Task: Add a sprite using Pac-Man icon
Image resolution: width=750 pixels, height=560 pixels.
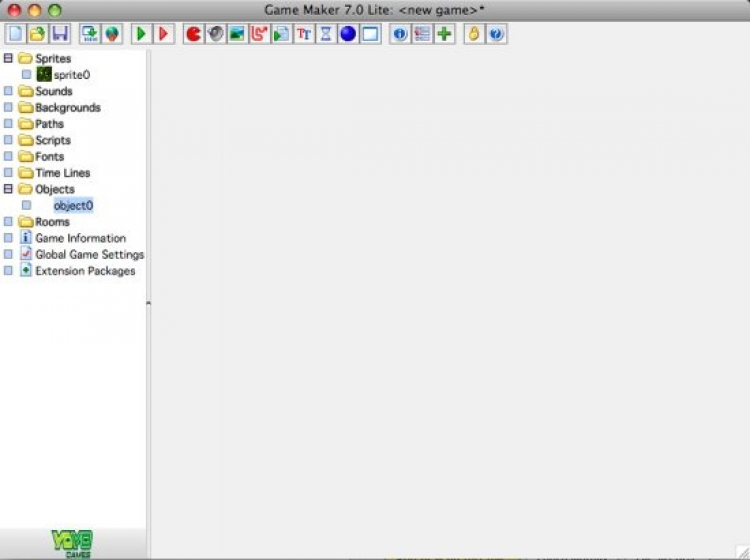Action: [x=193, y=34]
